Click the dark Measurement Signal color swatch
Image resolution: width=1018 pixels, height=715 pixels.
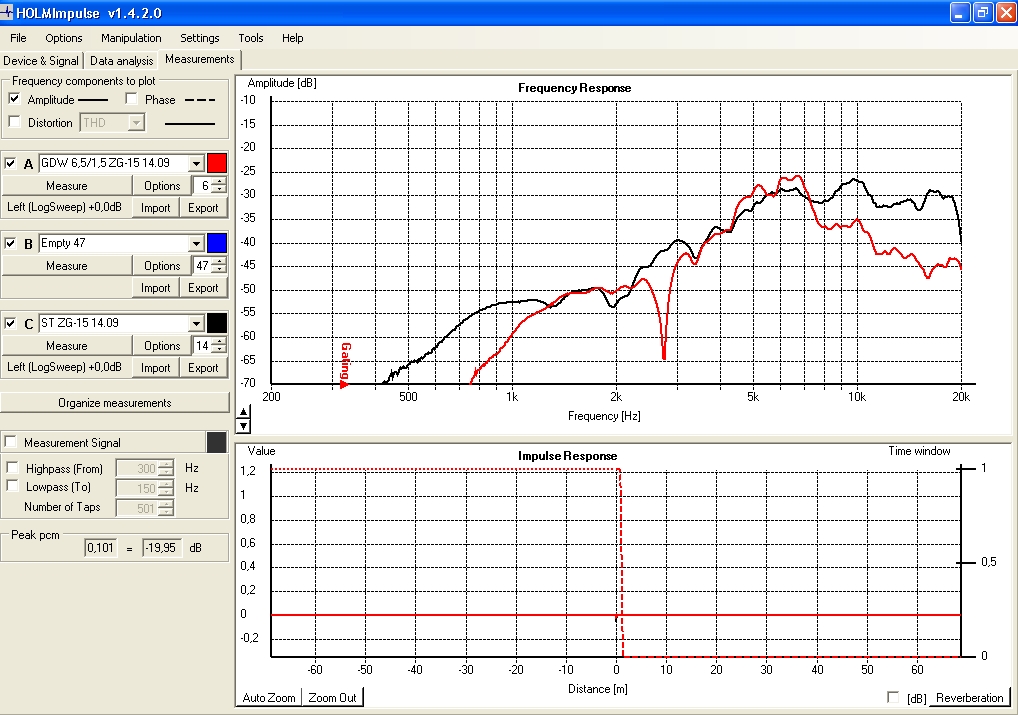pos(217,442)
